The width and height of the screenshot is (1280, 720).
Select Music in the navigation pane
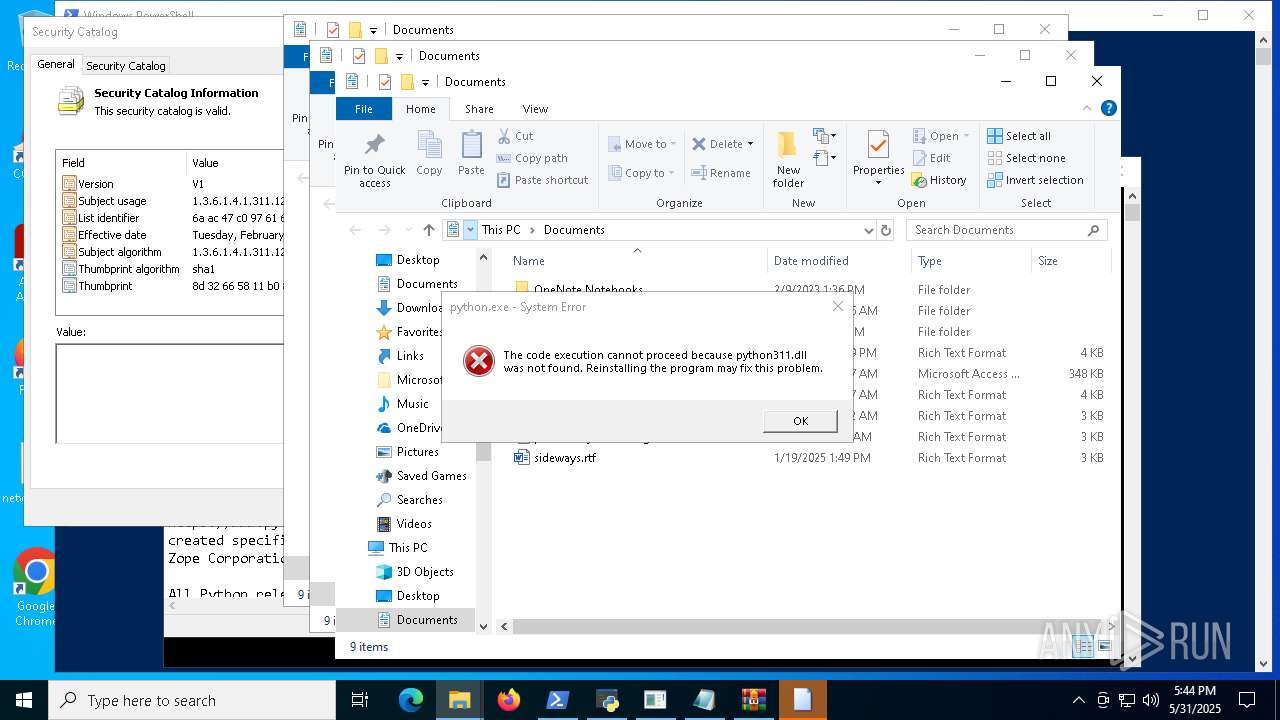pos(412,404)
